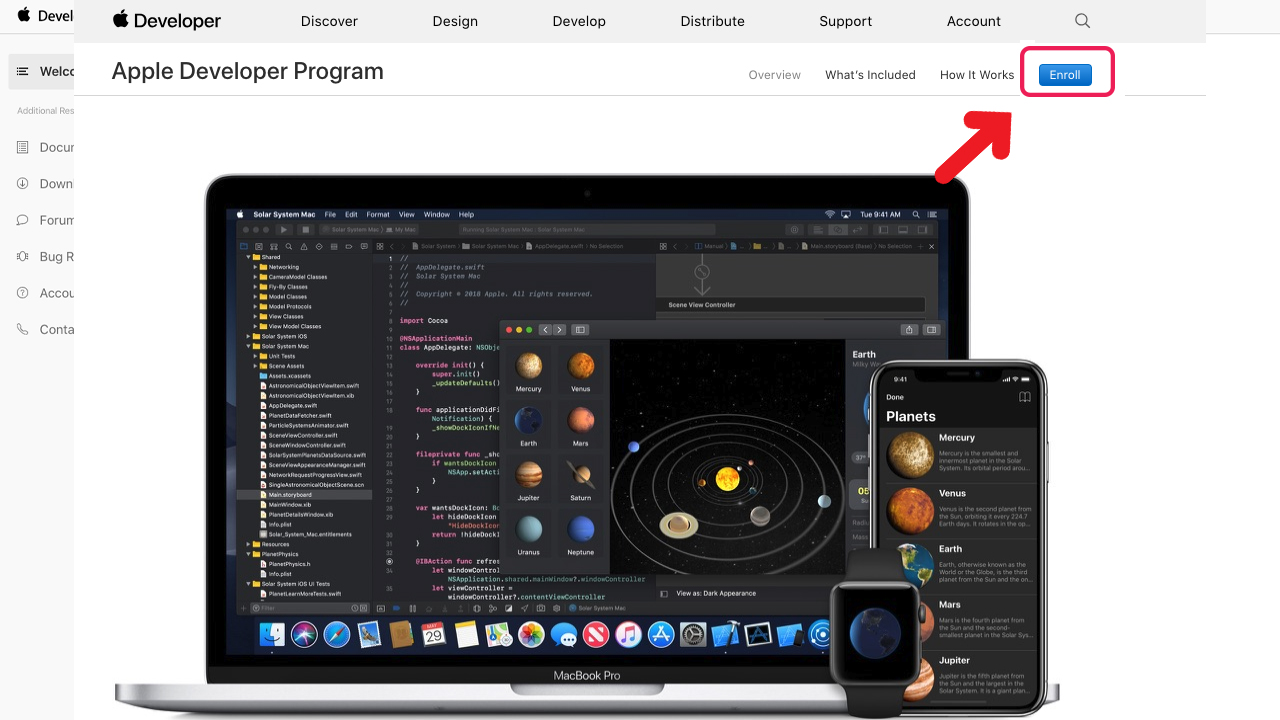Click the Window menu in Xcode's menu bar
This screenshot has height=720, width=1280.
pyautogui.click(x=437, y=214)
